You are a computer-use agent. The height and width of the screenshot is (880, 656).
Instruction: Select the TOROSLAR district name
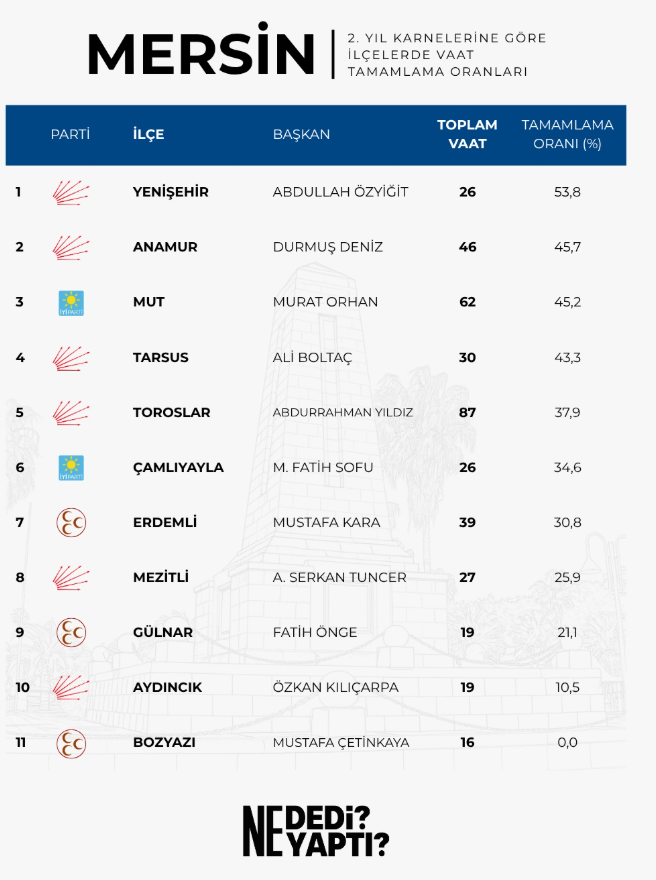point(172,412)
